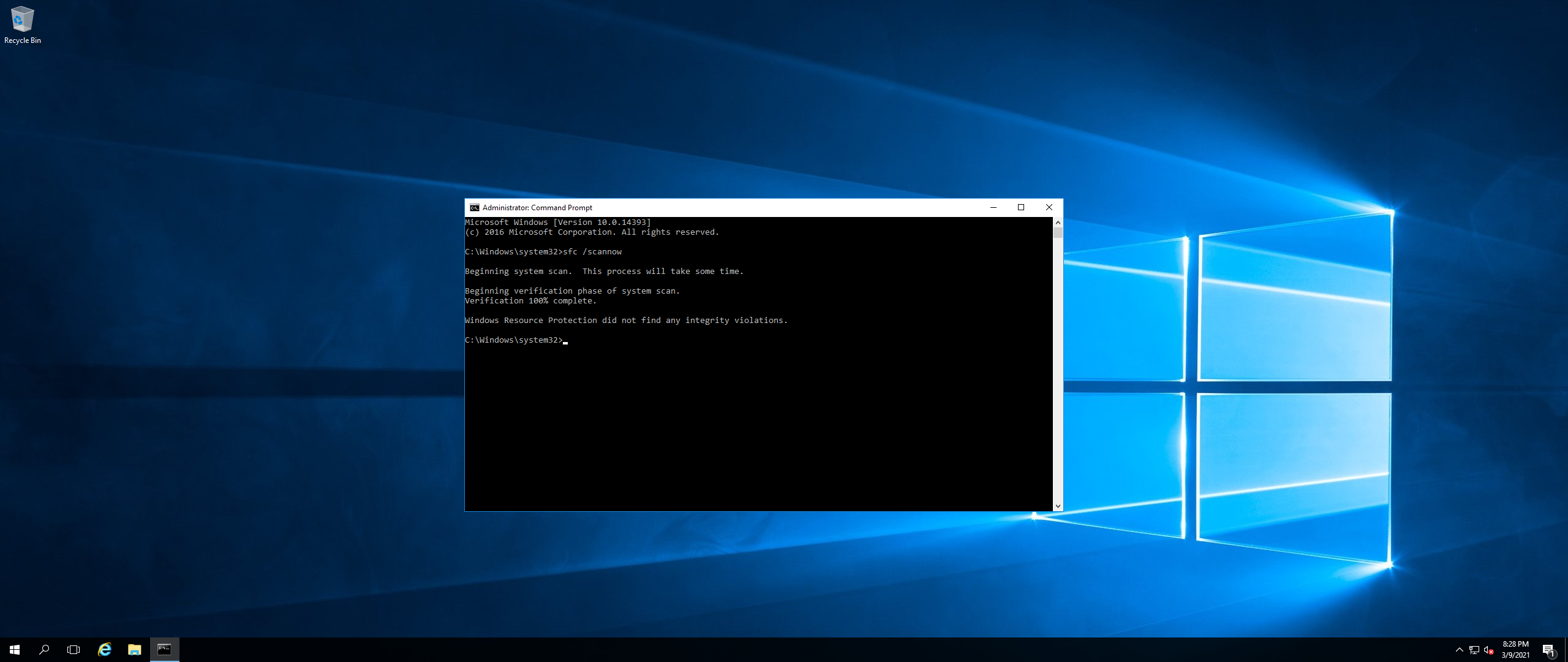
Task: Open the Recycle Bin desktop icon
Action: click(22, 25)
